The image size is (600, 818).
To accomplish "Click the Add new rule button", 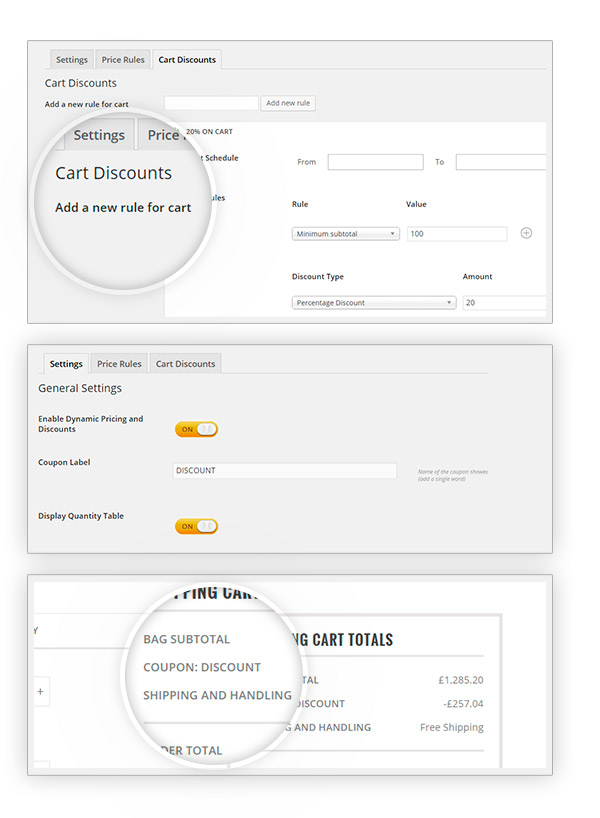I will pyautogui.click(x=288, y=103).
